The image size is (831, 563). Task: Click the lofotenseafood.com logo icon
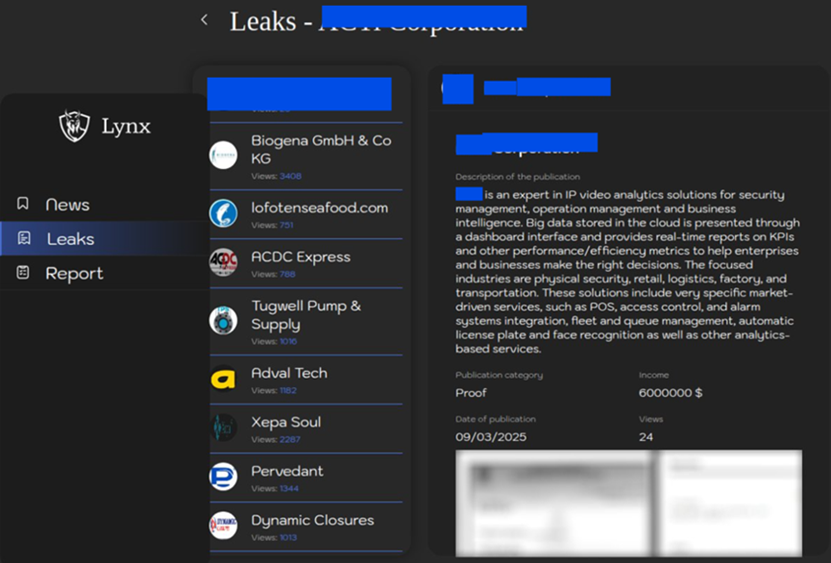pos(223,213)
